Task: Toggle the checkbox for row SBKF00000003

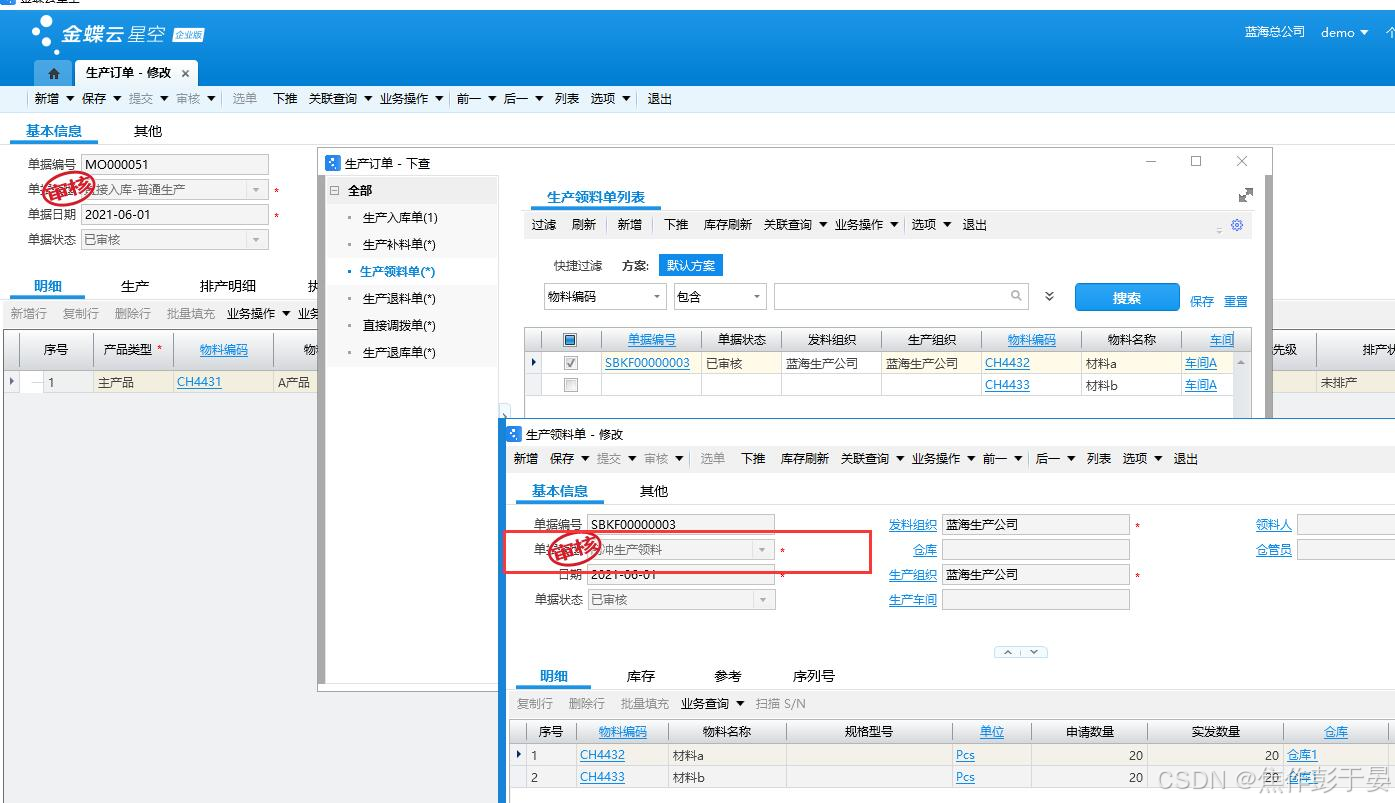Action: 570,363
